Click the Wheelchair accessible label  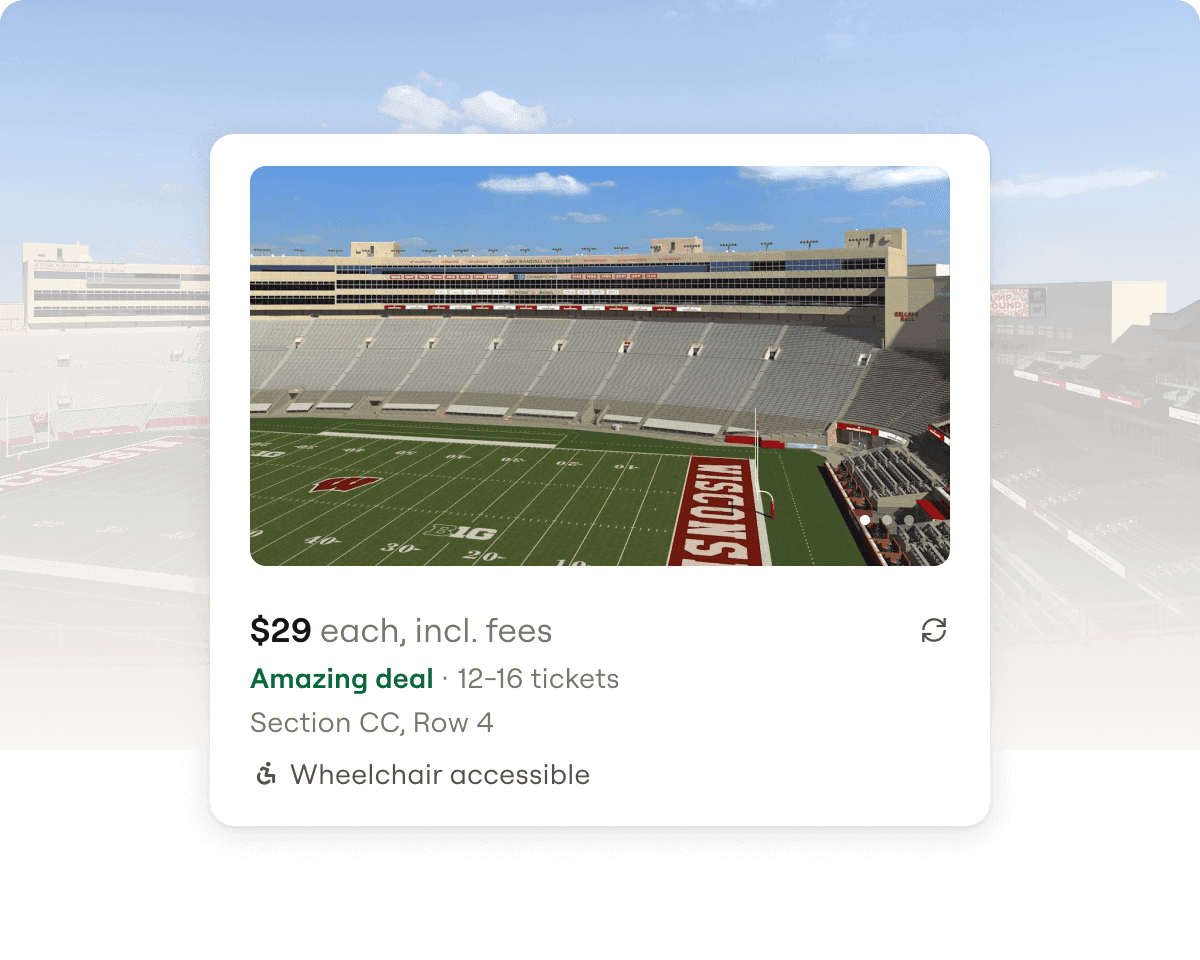(440, 775)
